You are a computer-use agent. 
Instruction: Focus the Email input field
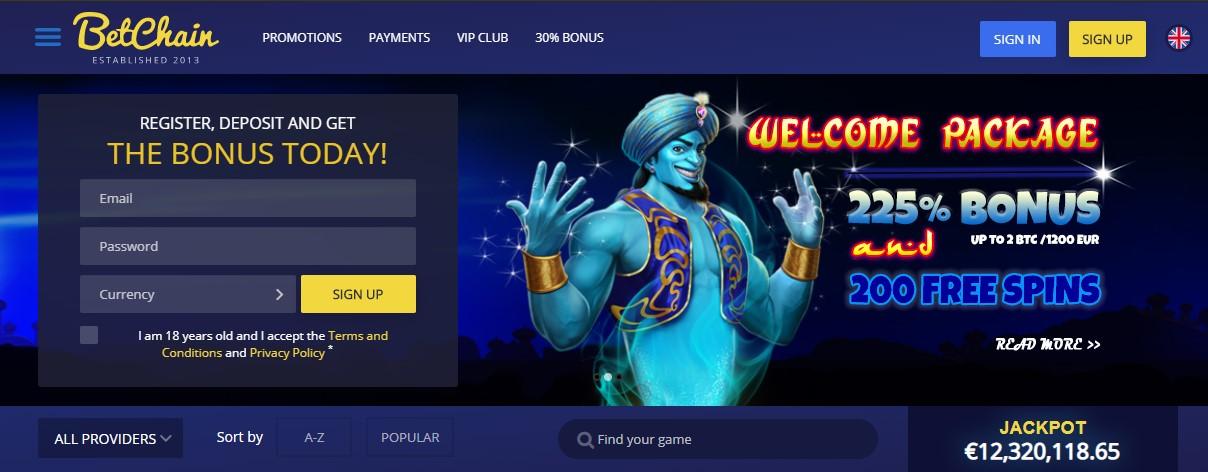coord(248,198)
